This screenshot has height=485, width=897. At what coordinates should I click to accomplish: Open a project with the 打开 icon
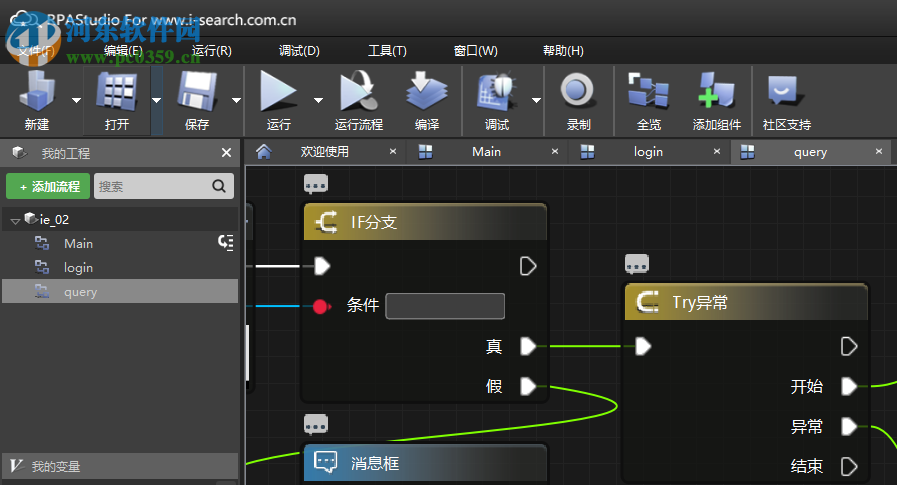click(x=117, y=92)
